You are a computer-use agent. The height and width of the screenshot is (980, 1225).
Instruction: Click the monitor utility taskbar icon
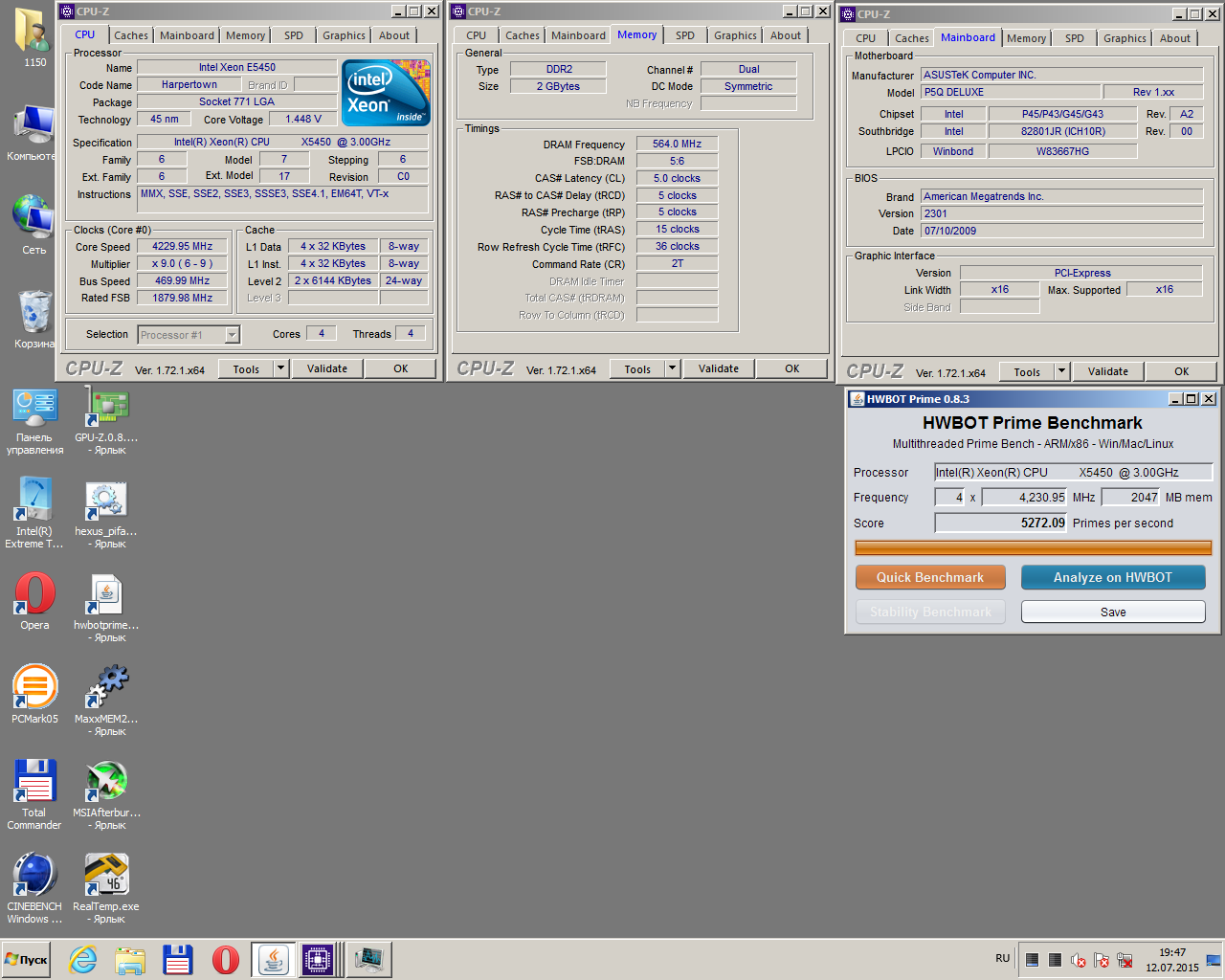[x=368, y=959]
